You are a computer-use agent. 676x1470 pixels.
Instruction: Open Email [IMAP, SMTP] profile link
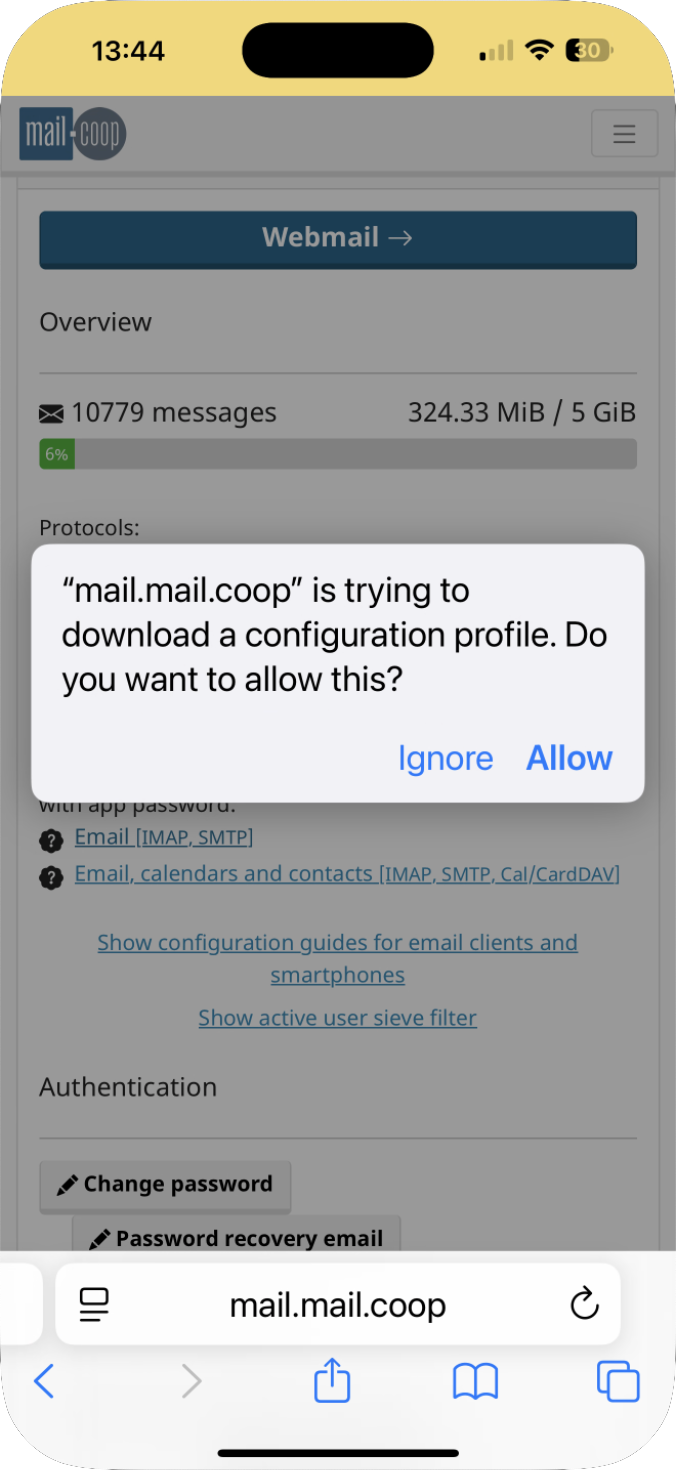tap(164, 837)
